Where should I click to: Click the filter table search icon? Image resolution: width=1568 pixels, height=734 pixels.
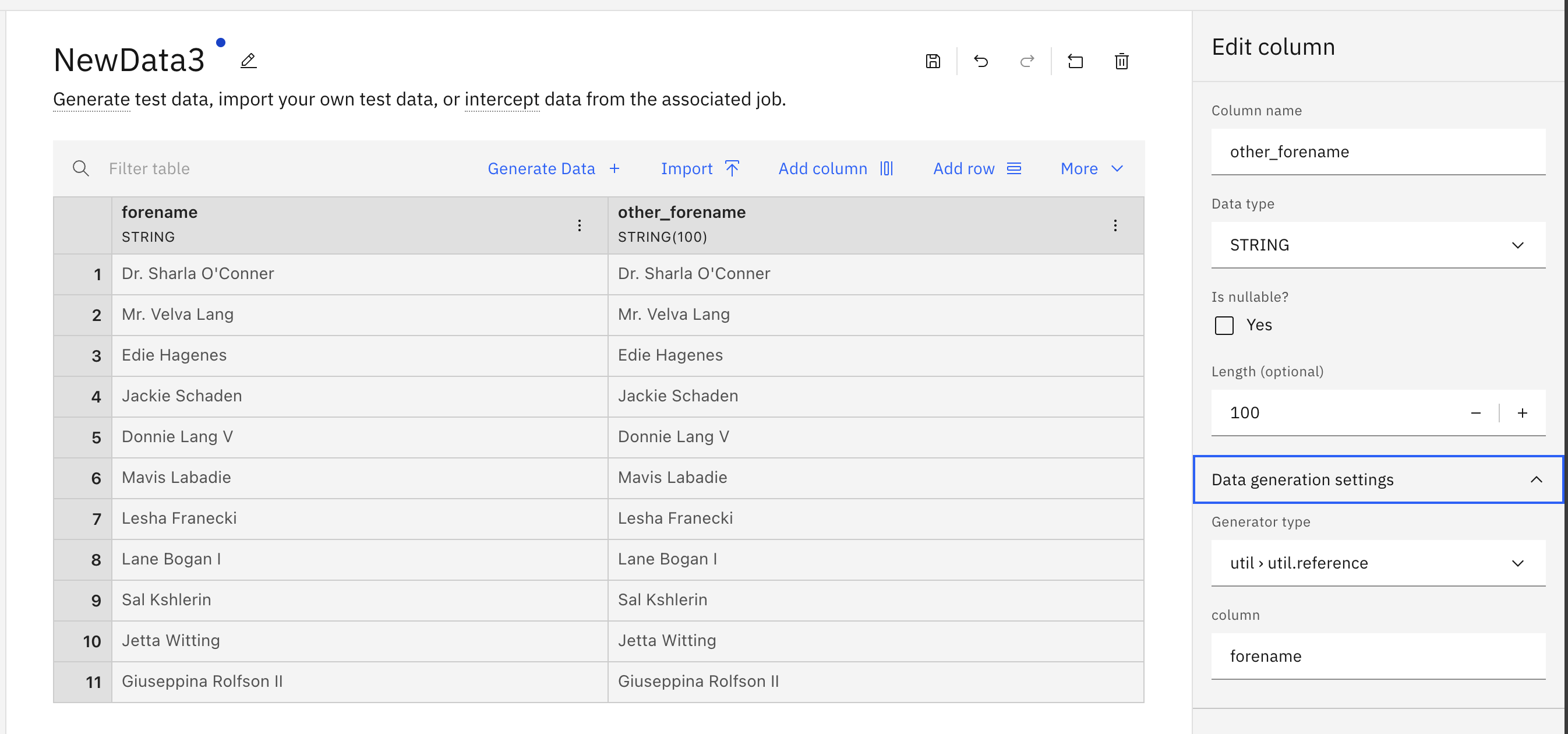click(x=81, y=168)
